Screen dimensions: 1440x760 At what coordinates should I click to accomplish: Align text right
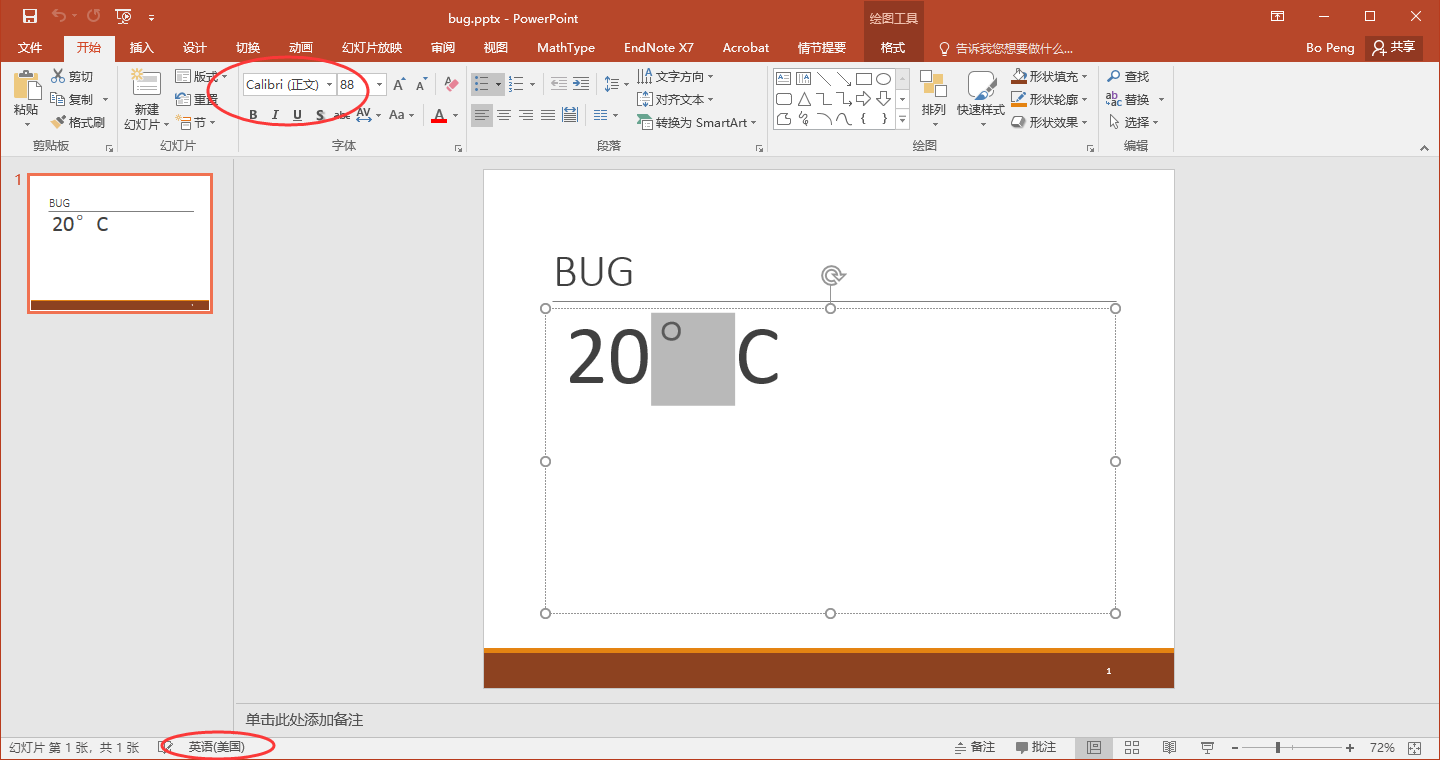pyautogui.click(x=526, y=115)
